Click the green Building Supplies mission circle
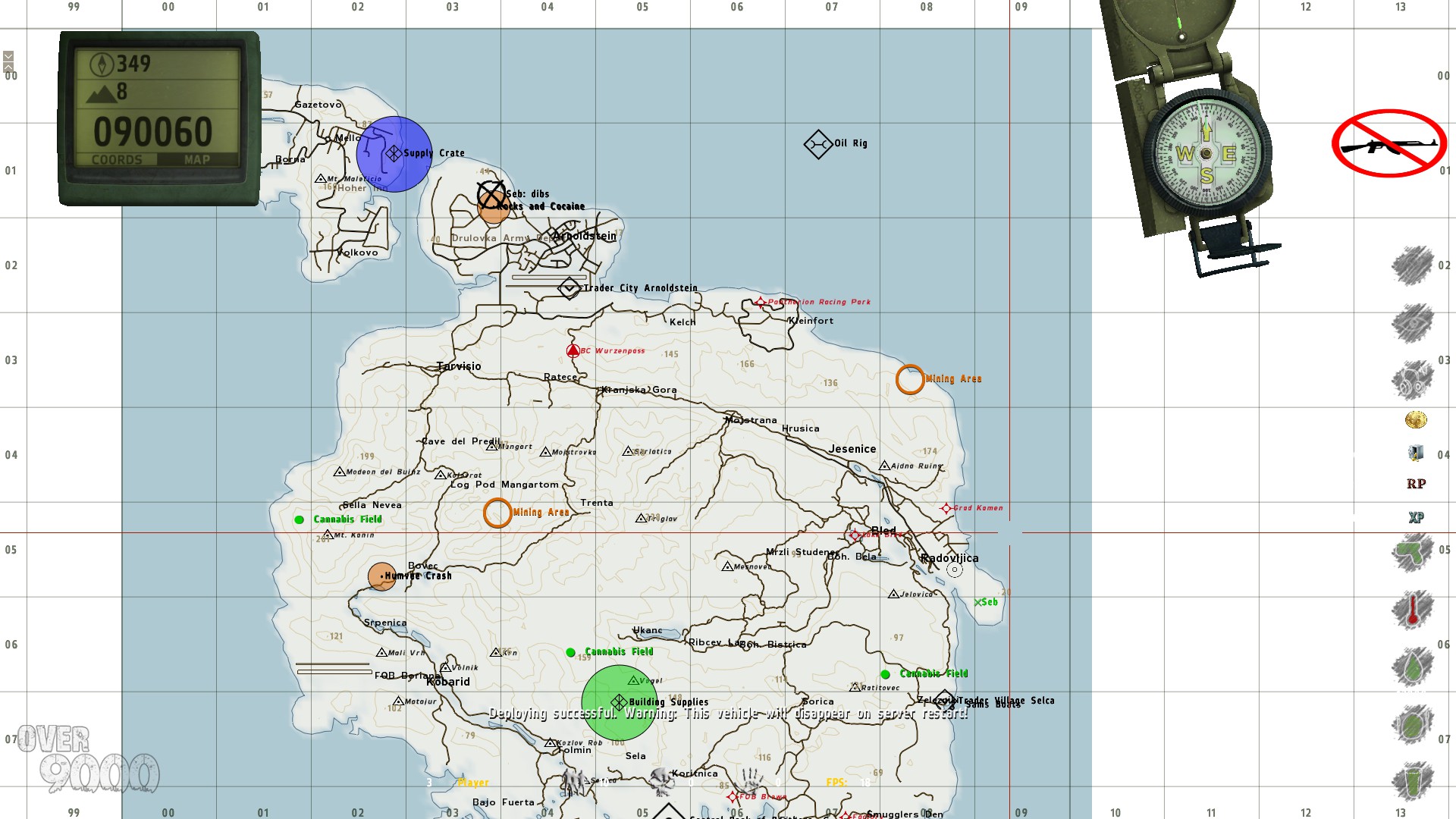 tap(619, 702)
